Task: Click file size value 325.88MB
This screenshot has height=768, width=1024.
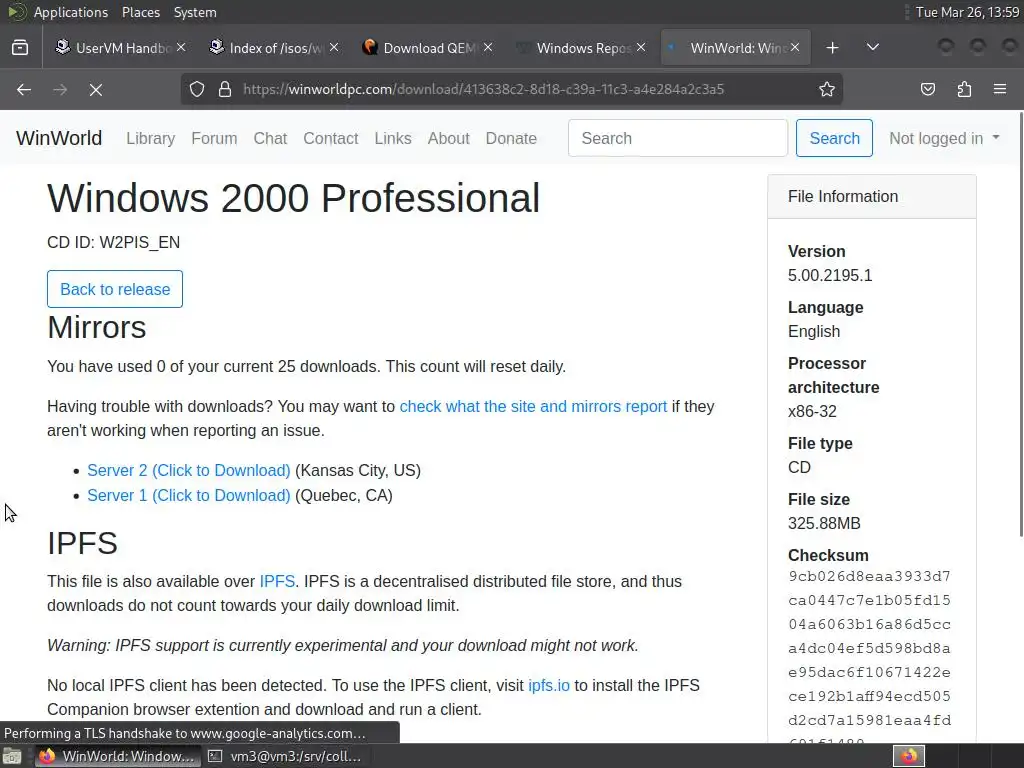Action: [824, 523]
